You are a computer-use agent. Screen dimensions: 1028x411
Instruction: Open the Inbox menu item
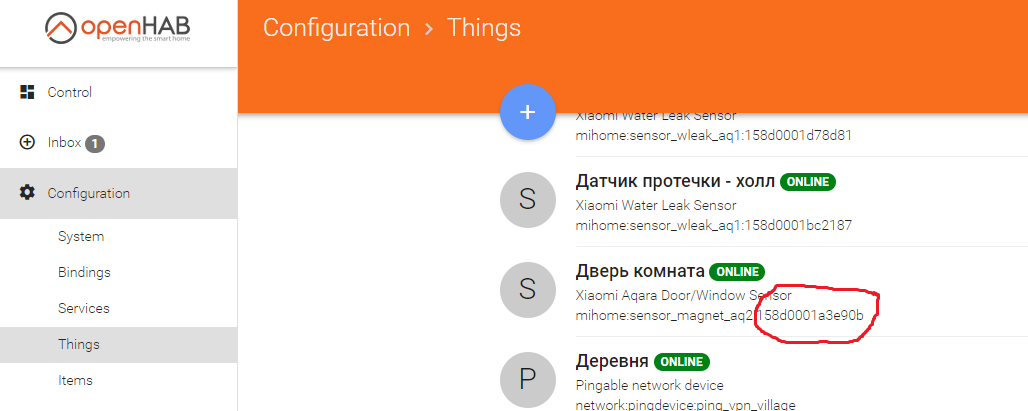(x=64, y=143)
